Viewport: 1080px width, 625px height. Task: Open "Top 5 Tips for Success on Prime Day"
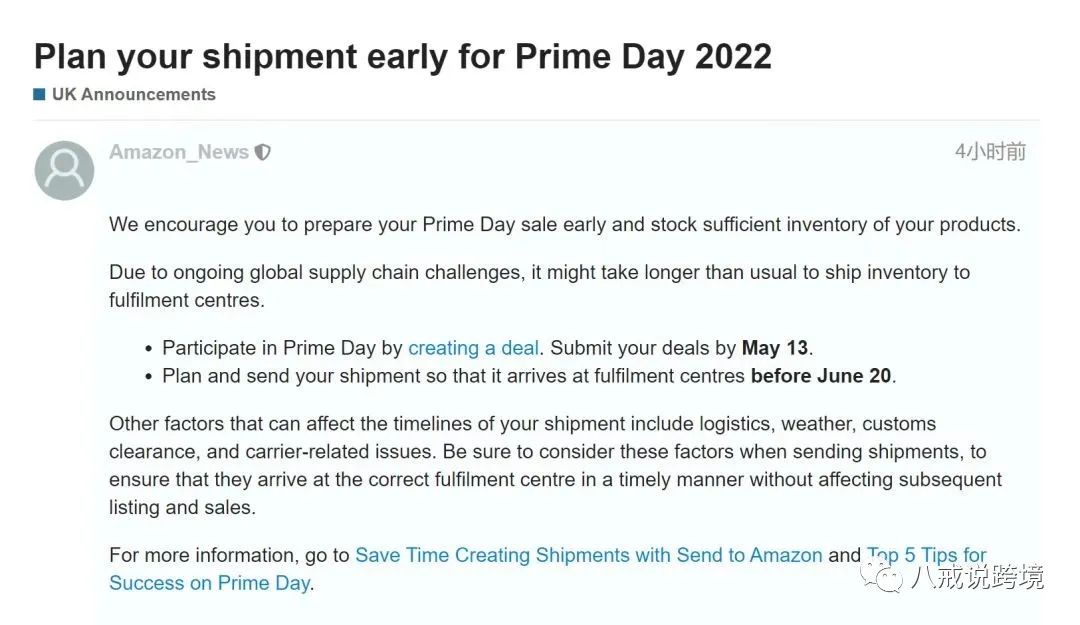coord(925,555)
